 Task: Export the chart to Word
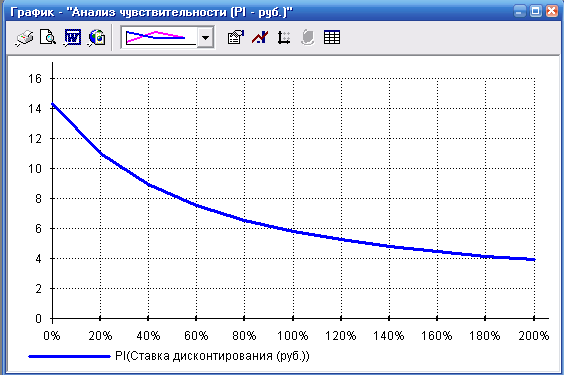click(72, 37)
